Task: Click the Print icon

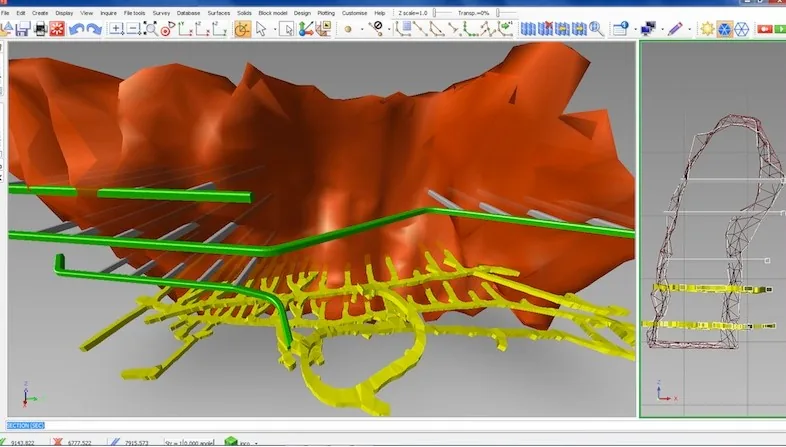Action: point(40,29)
